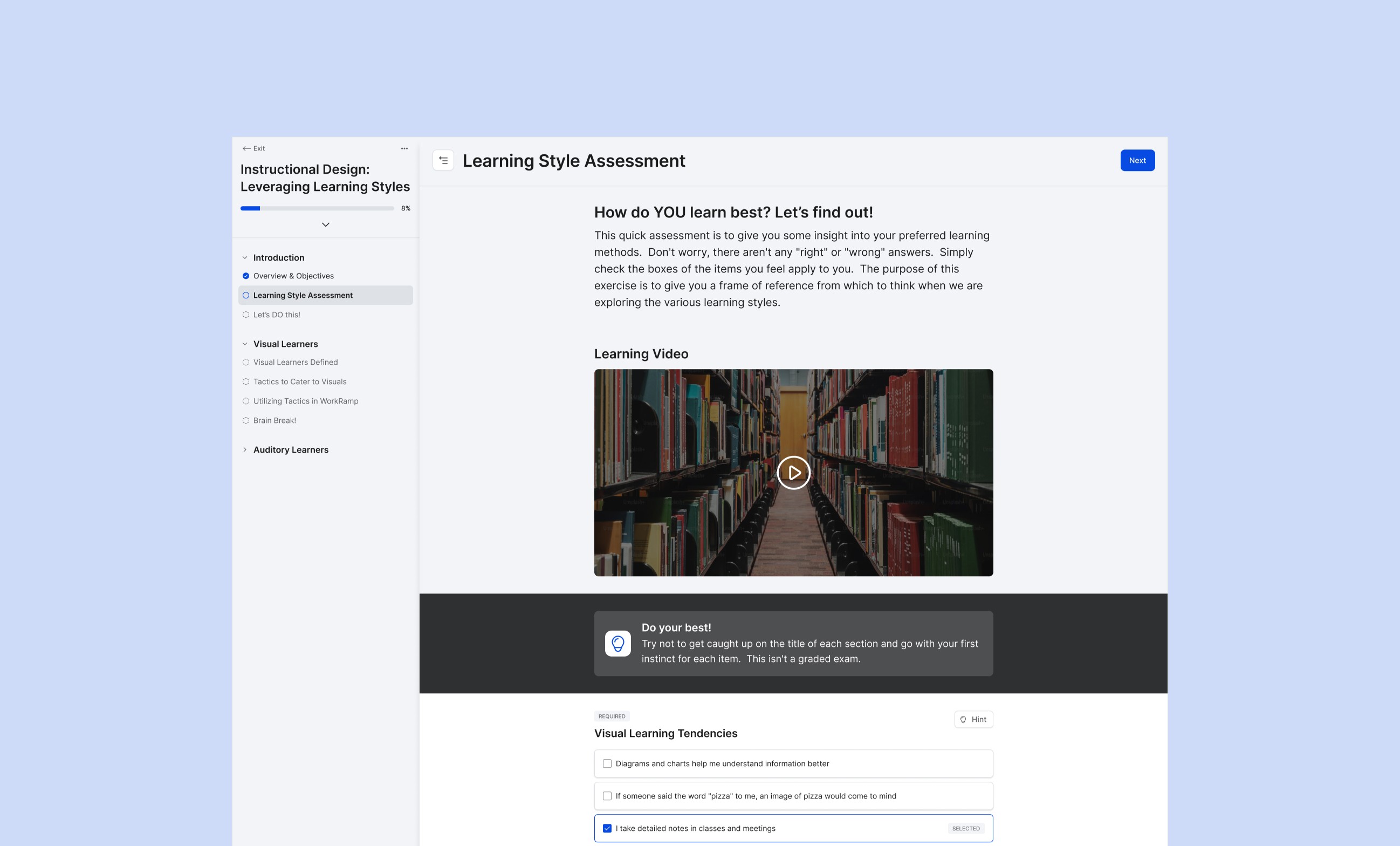Click the lightbulb icon in tip box
The image size is (1400, 846).
[x=617, y=644]
